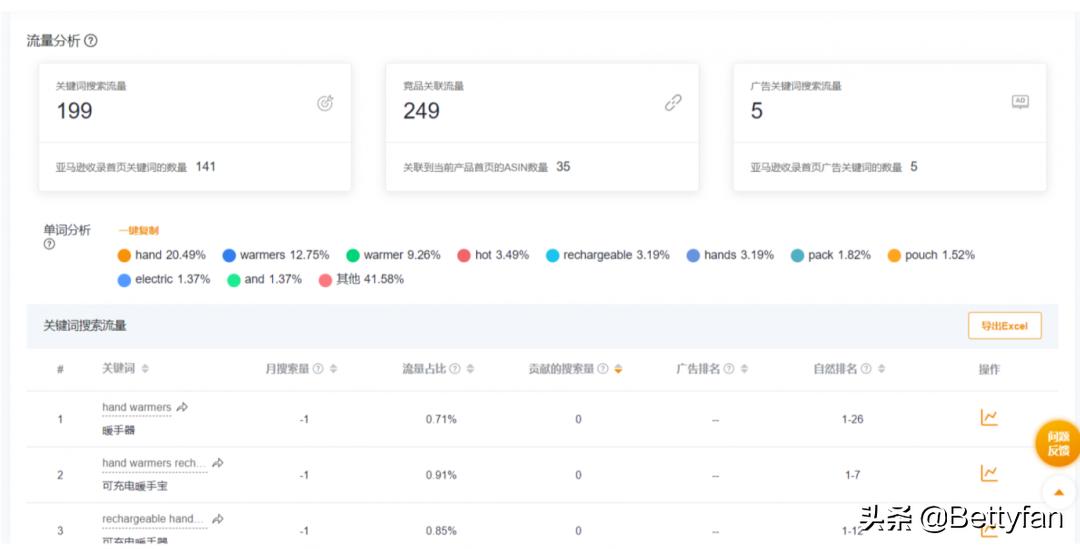Click pink swatch for 其他 41.58%
Screen dimensions: 1080x549
[325, 280]
